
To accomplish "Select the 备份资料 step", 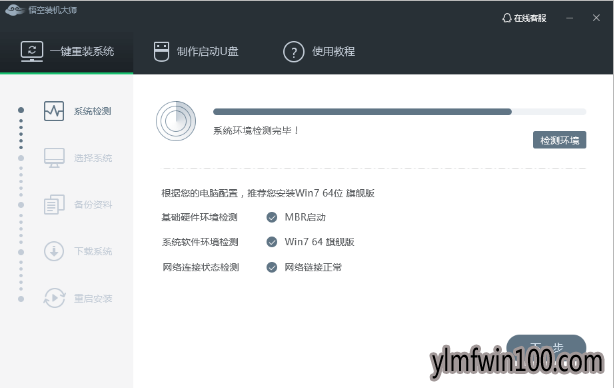I will (78, 205).
